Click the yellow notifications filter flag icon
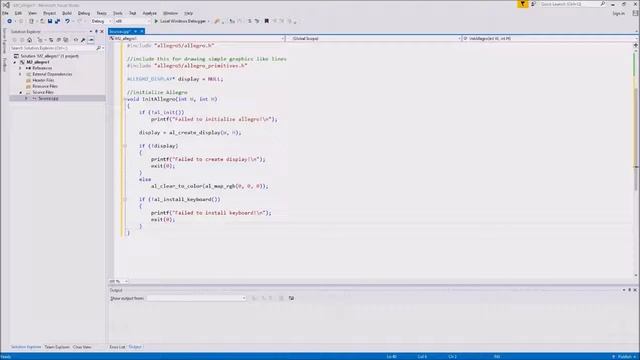 (522, 4)
